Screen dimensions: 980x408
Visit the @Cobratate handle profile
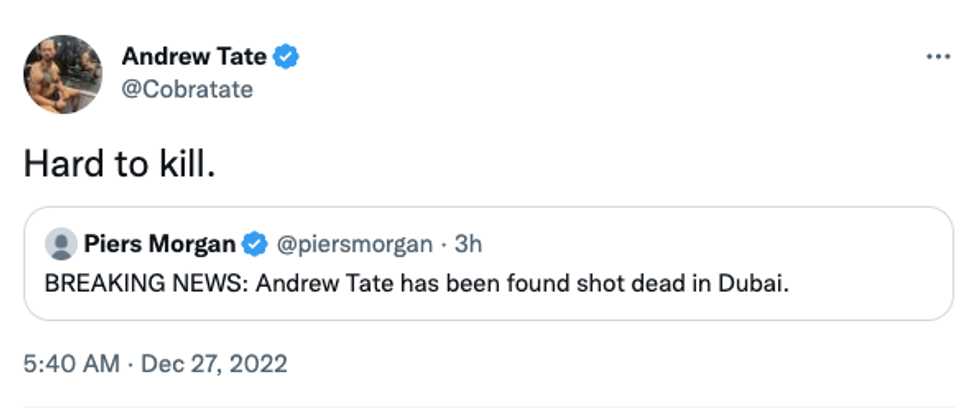coord(187,89)
